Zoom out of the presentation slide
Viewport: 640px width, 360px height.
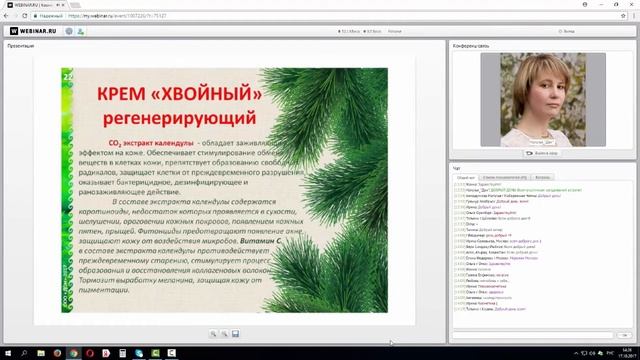pos(224,334)
